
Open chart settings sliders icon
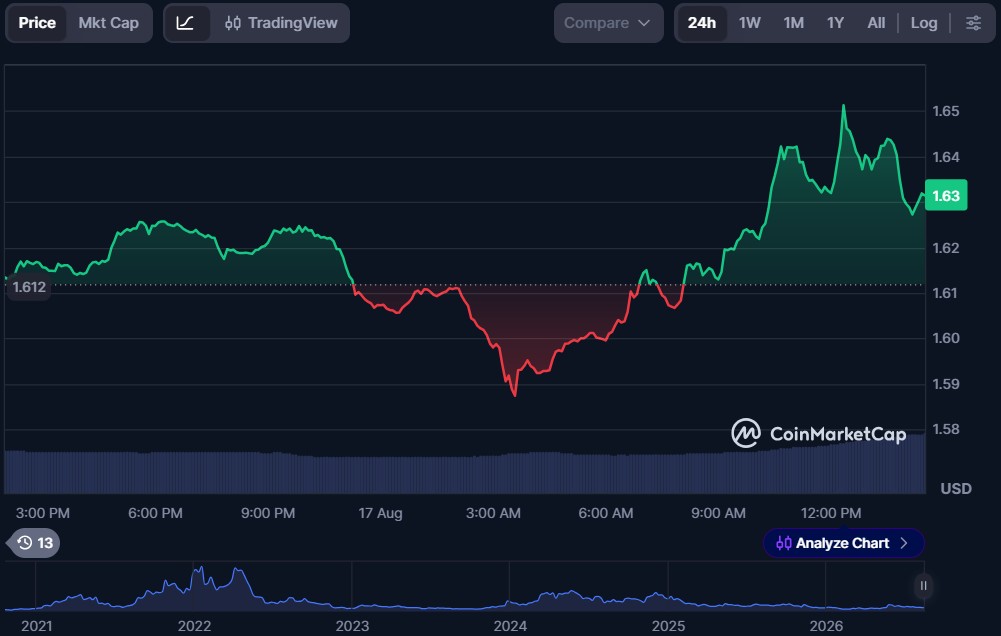(x=973, y=23)
